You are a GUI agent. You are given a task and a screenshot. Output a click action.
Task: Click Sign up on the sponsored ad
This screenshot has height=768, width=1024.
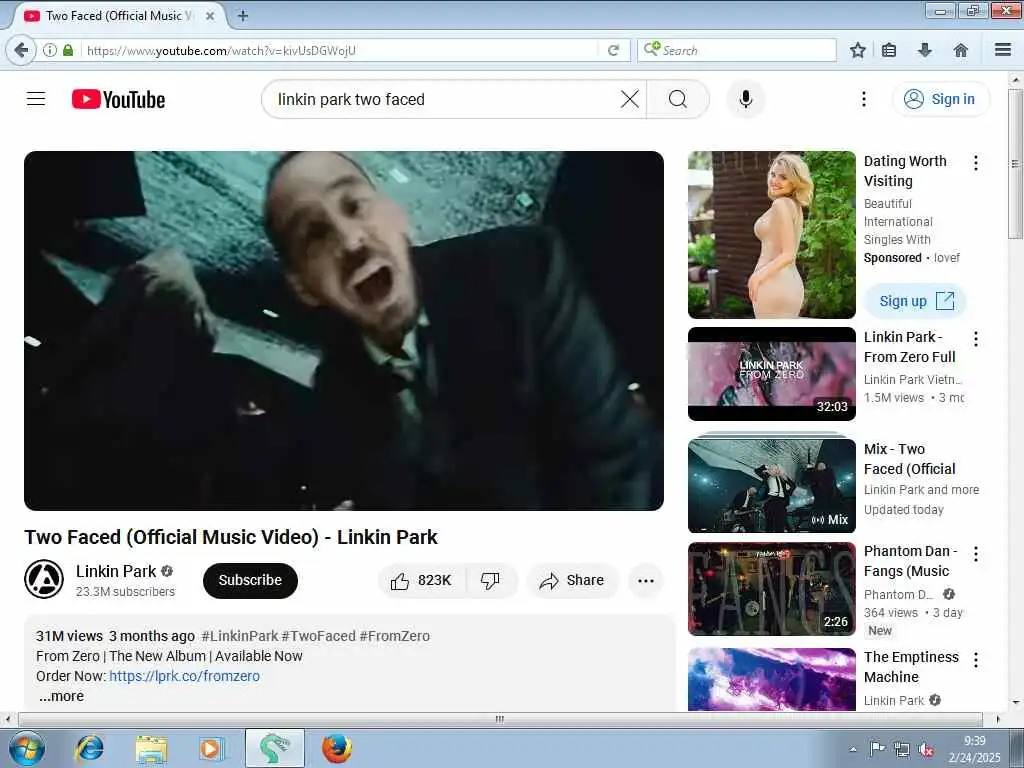pos(915,301)
